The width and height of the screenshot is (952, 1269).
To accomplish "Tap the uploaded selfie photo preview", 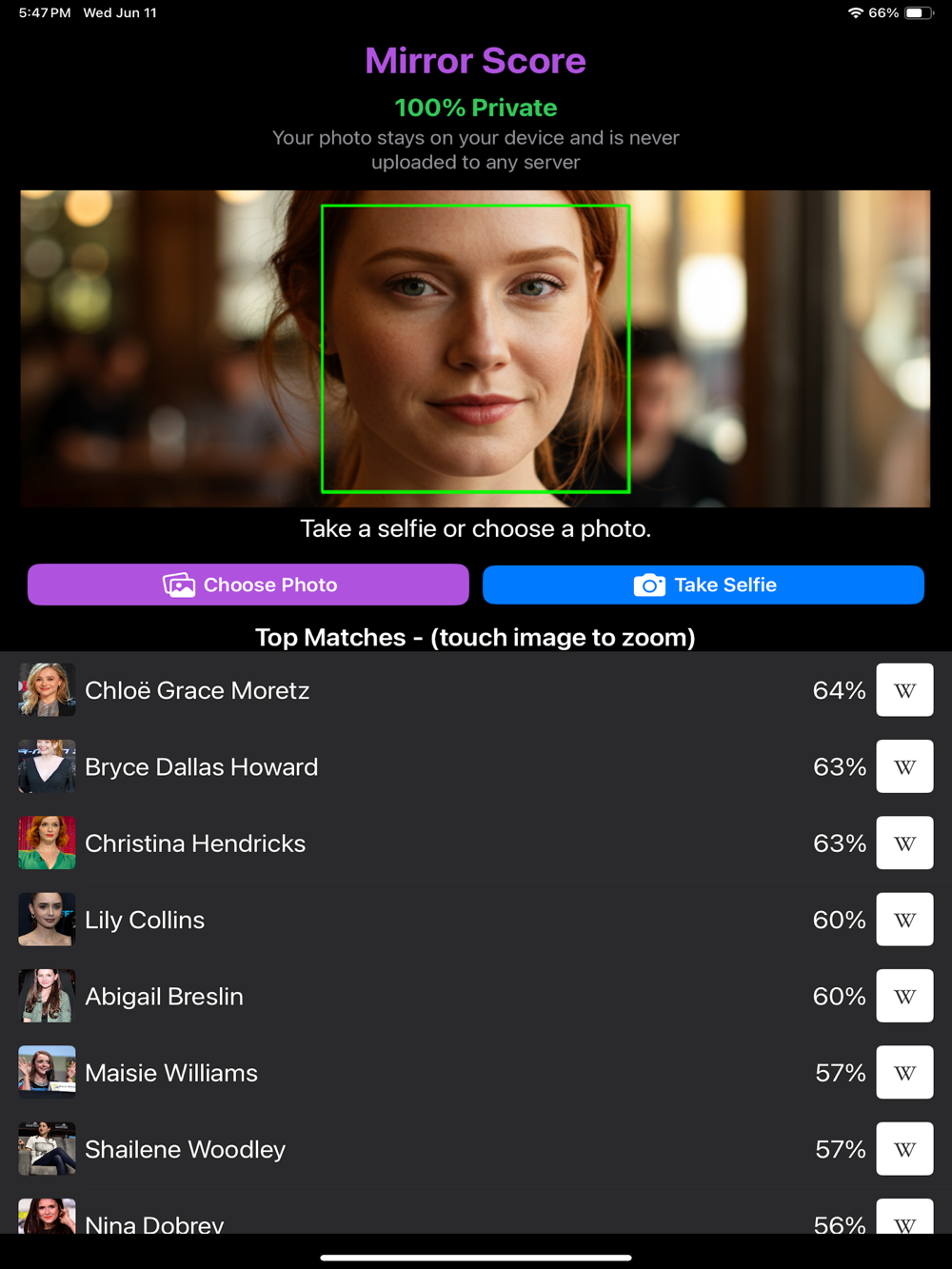I will click(x=475, y=348).
